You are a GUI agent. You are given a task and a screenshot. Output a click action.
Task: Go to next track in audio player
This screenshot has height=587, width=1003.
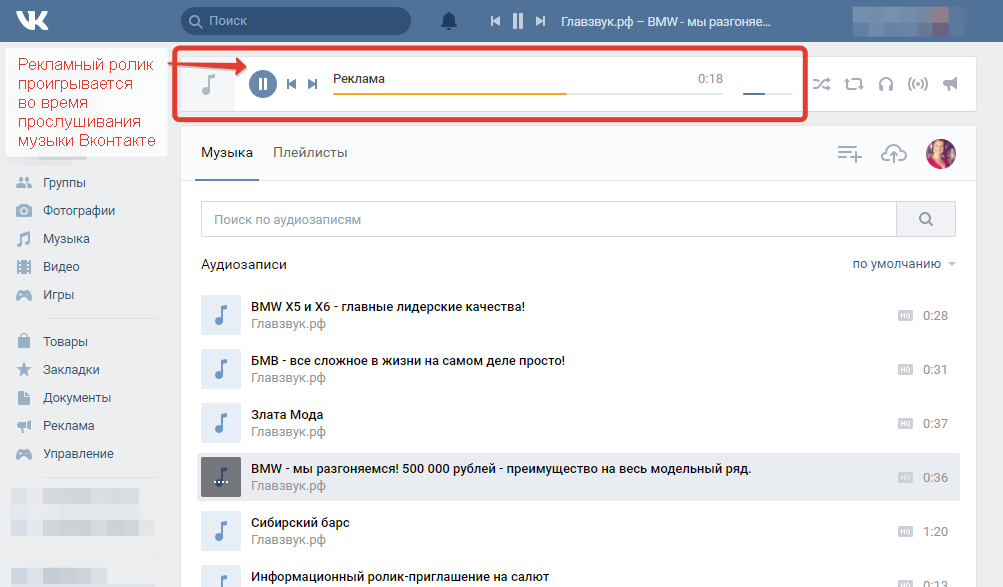click(x=313, y=84)
